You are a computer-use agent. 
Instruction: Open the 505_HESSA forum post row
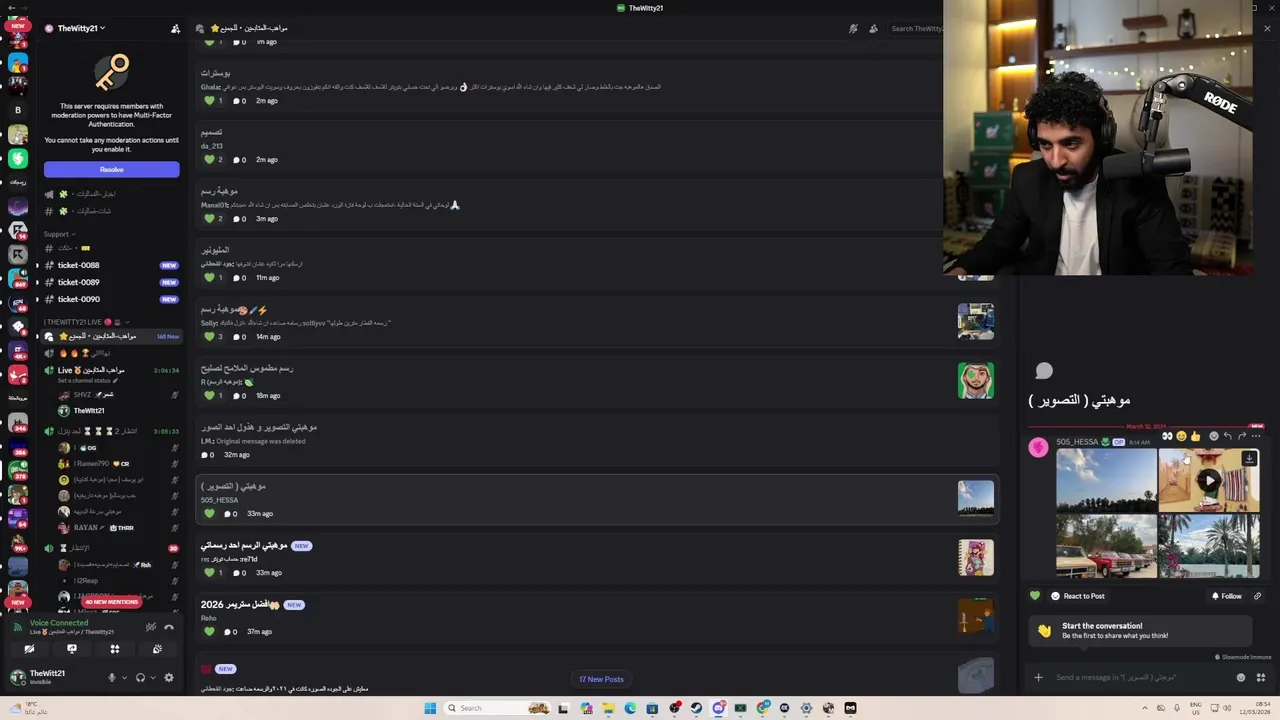597,499
